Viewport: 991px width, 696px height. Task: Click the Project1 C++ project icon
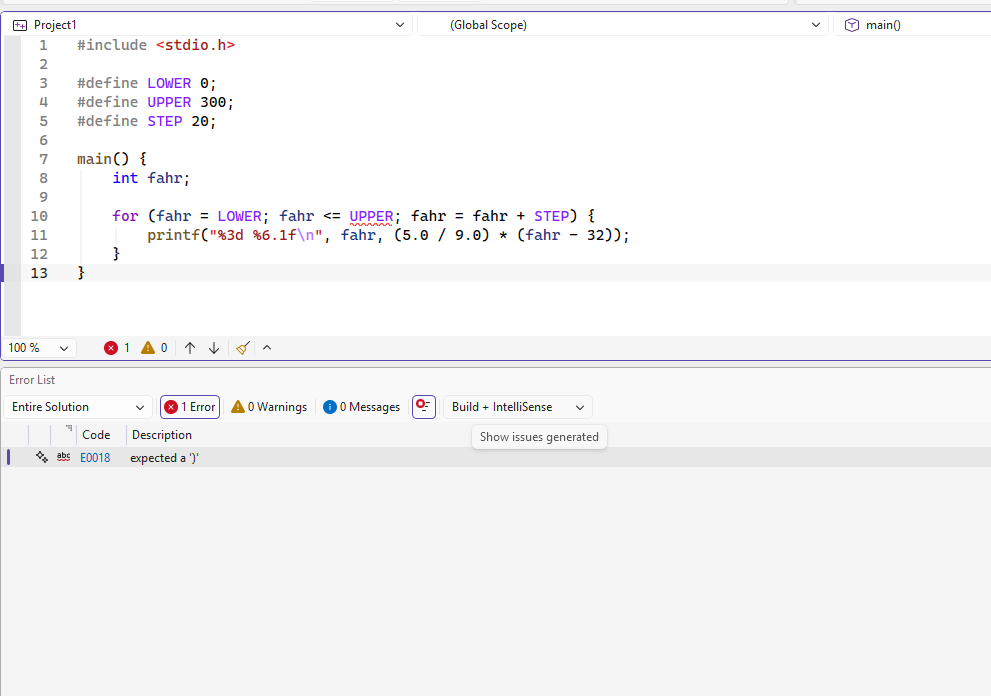point(20,25)
